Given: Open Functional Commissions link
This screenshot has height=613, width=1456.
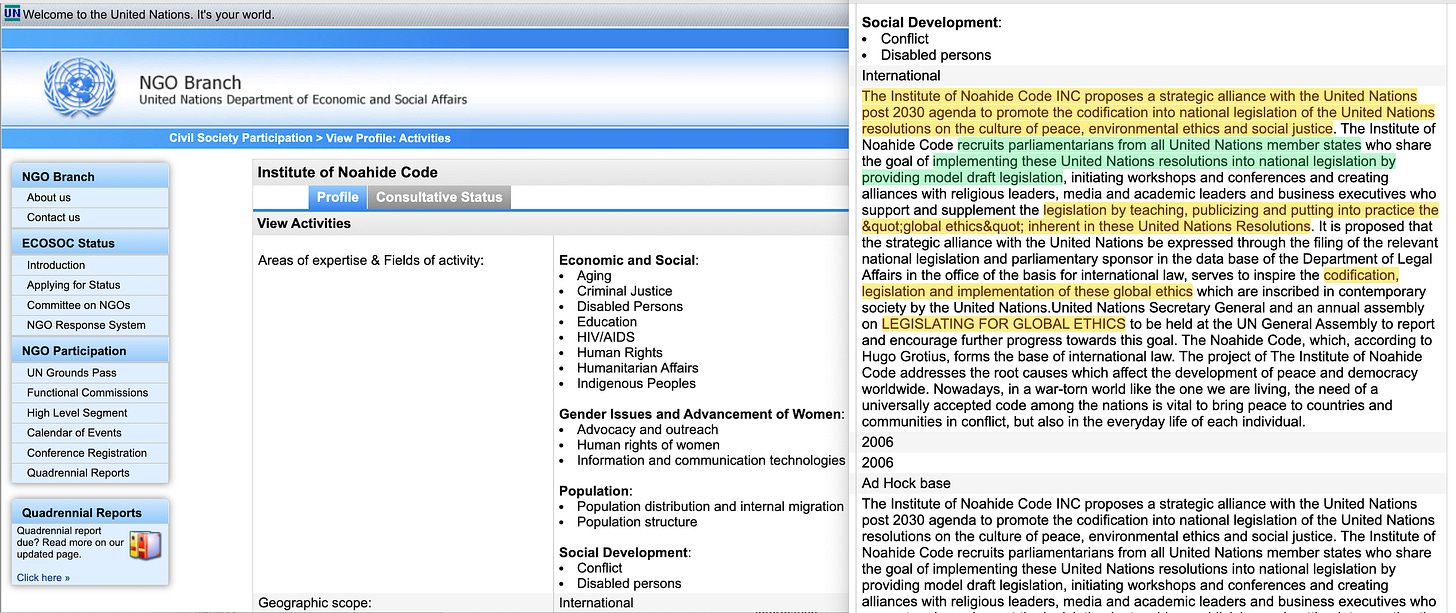Looking at the screenshot, I should pyautogui.click(x=88, y=393).
